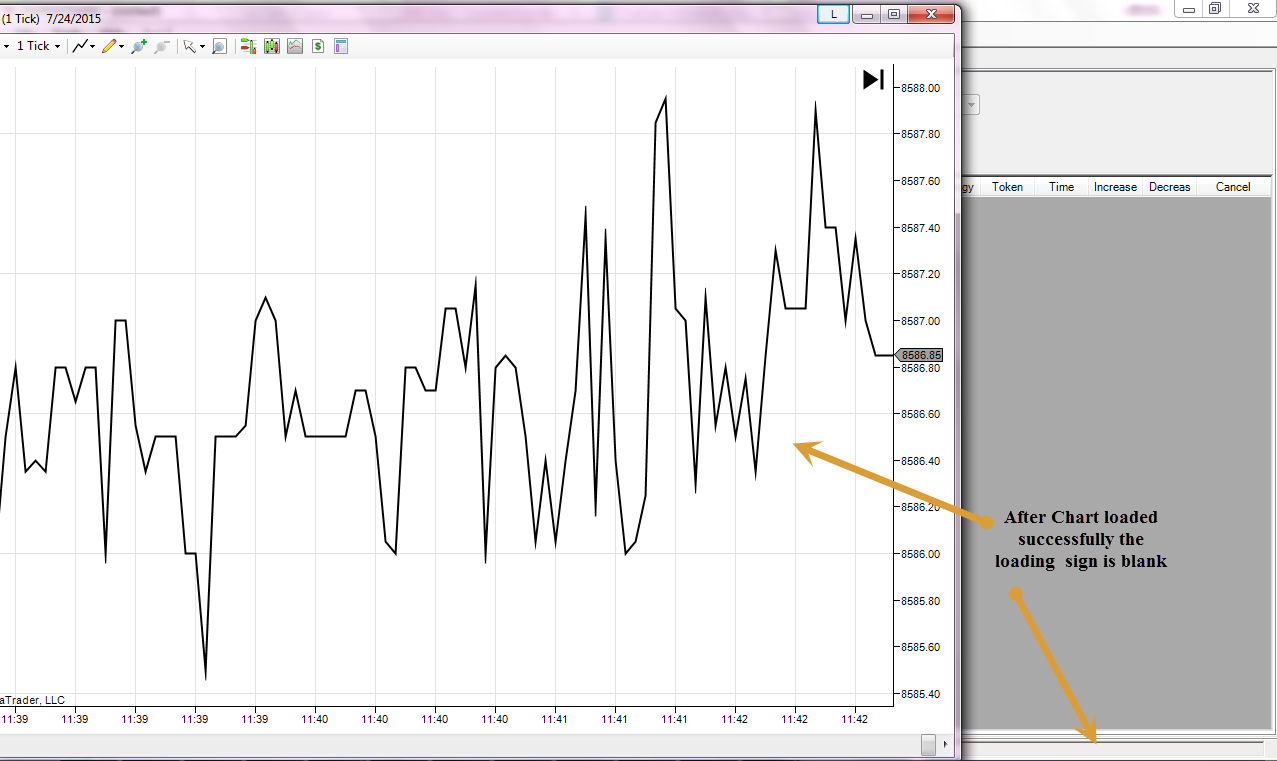Sort by the Increase column header

(x=1115, y=187)
